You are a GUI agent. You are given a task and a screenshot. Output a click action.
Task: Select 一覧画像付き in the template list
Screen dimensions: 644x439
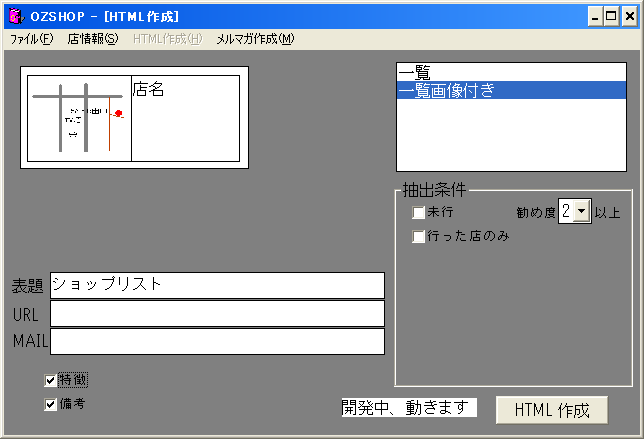(510, 90)
